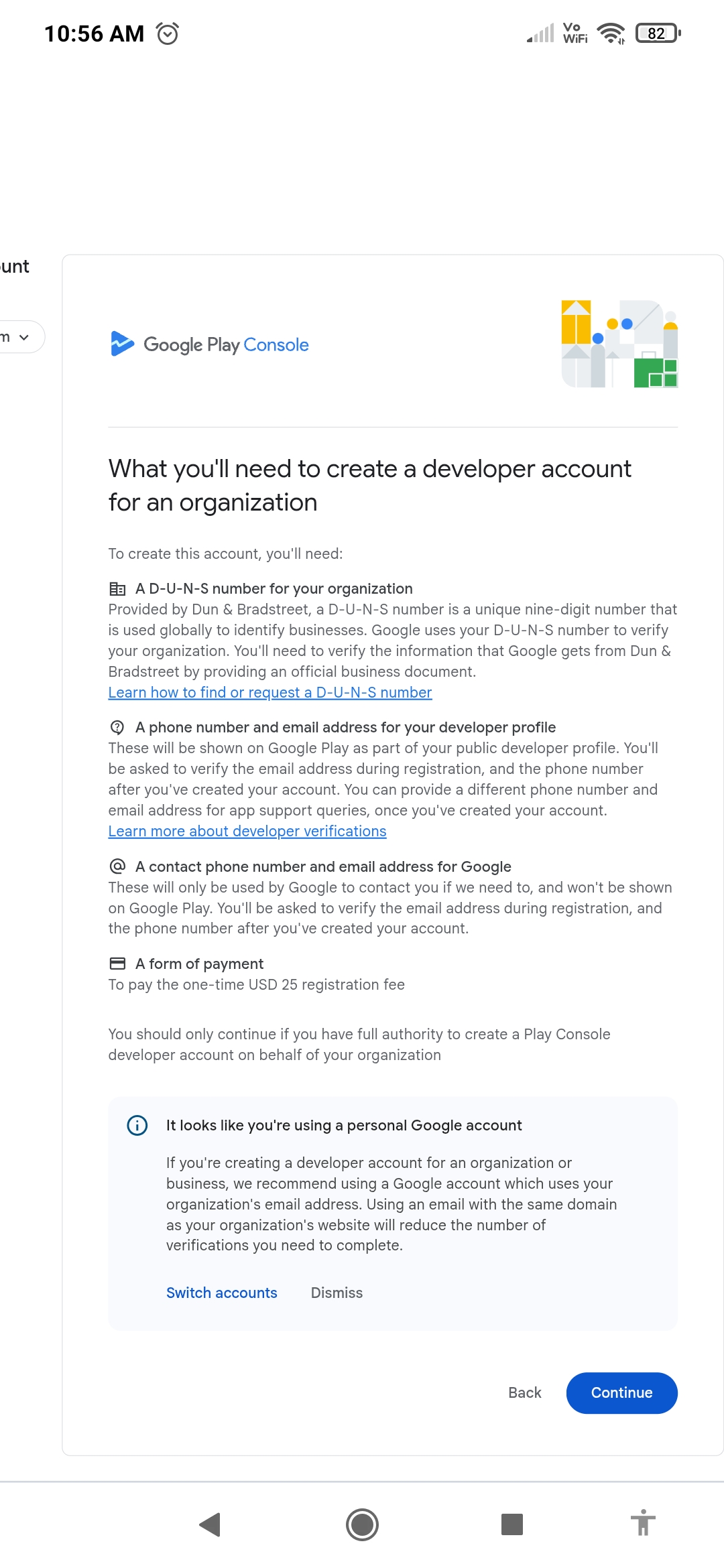Select Switch accounts in the notice
724x1568 pixels.
222,1293
